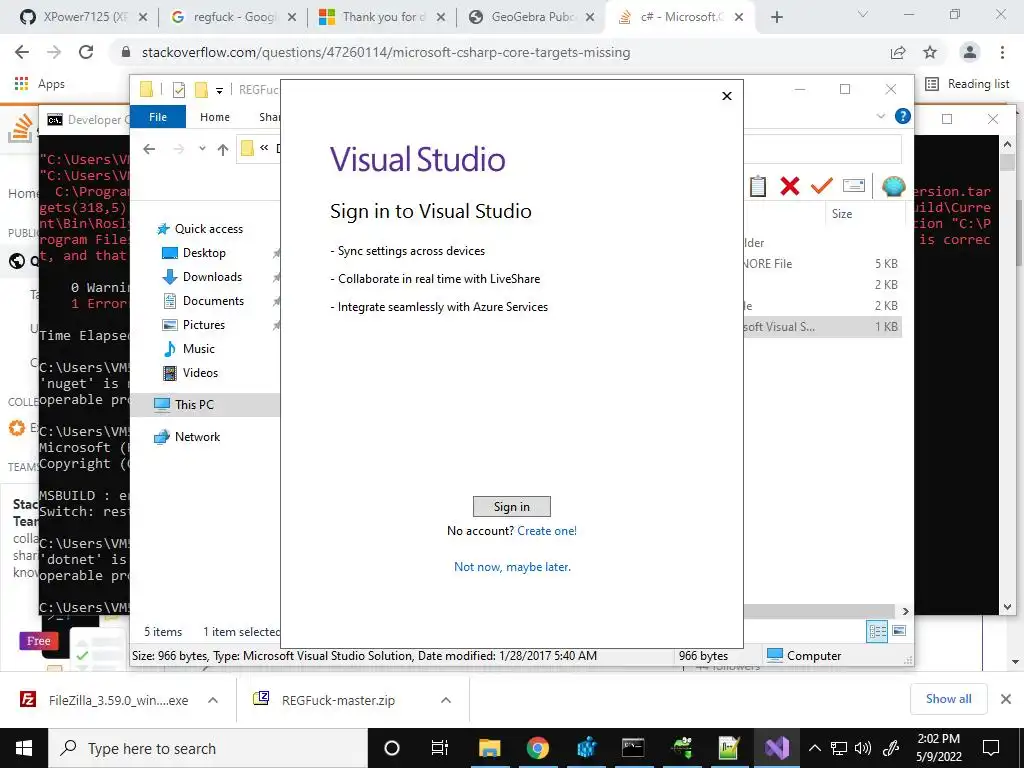Select Network in navigation pane

197,437
